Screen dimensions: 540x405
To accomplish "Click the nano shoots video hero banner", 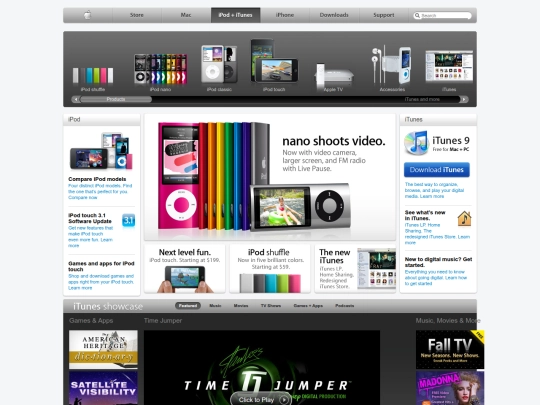I will tap(270, 177).
